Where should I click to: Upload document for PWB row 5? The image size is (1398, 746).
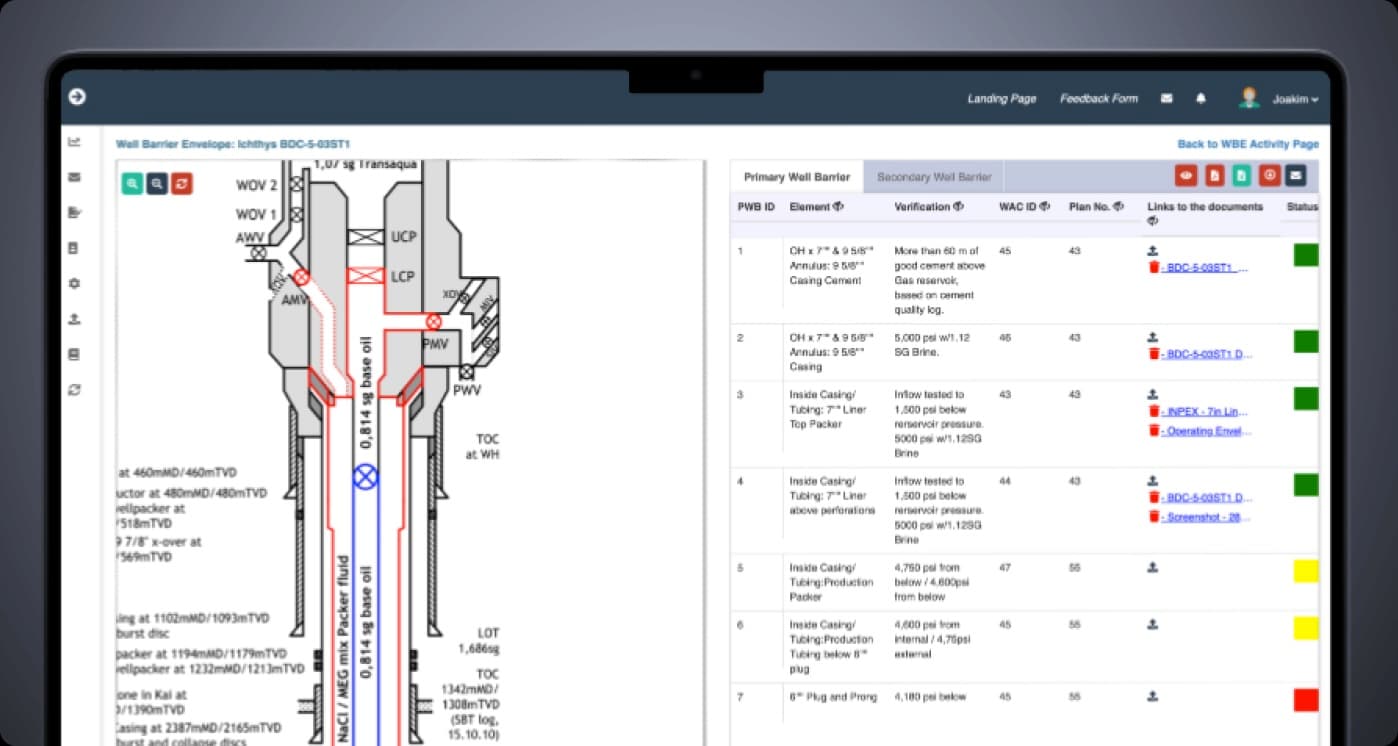(x=1152, y=567)
